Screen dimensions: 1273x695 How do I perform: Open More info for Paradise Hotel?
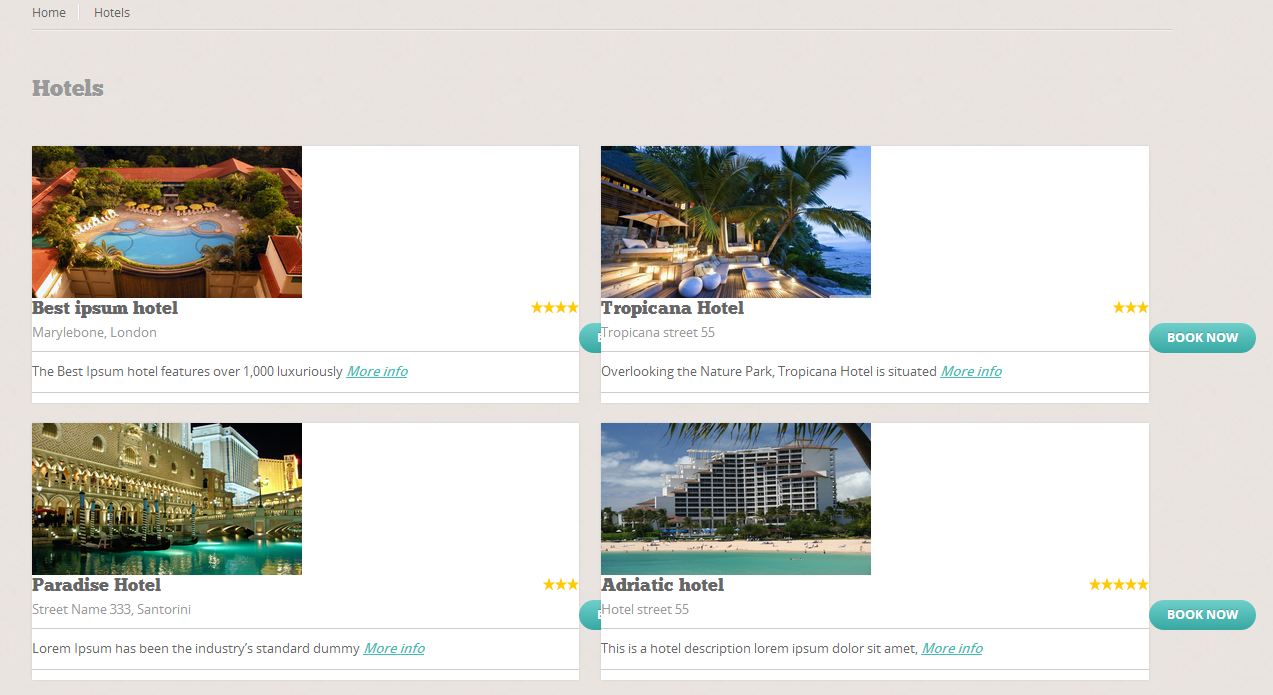pos(394,648)
